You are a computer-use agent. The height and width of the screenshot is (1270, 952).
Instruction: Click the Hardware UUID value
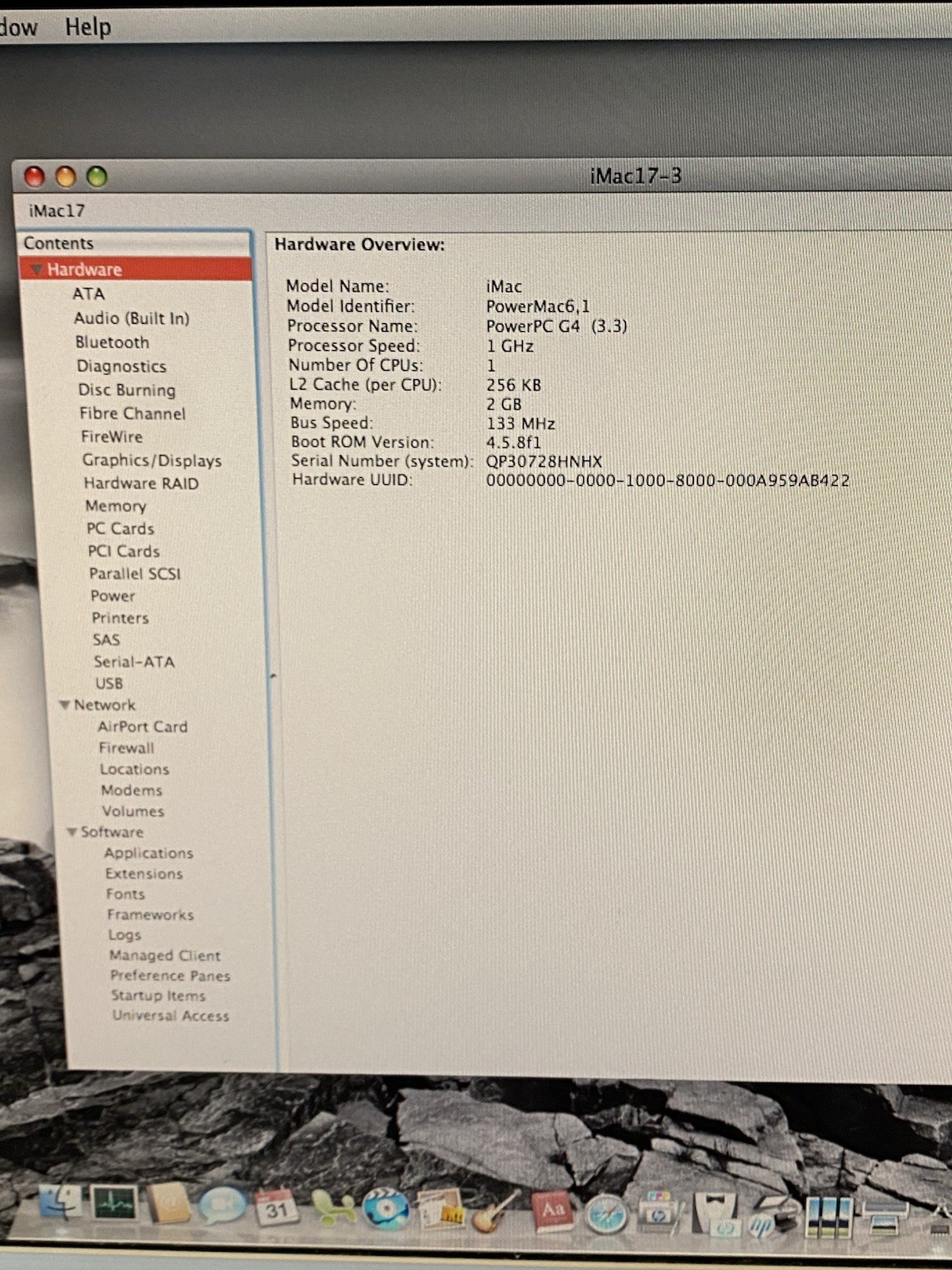coord(668,480)
